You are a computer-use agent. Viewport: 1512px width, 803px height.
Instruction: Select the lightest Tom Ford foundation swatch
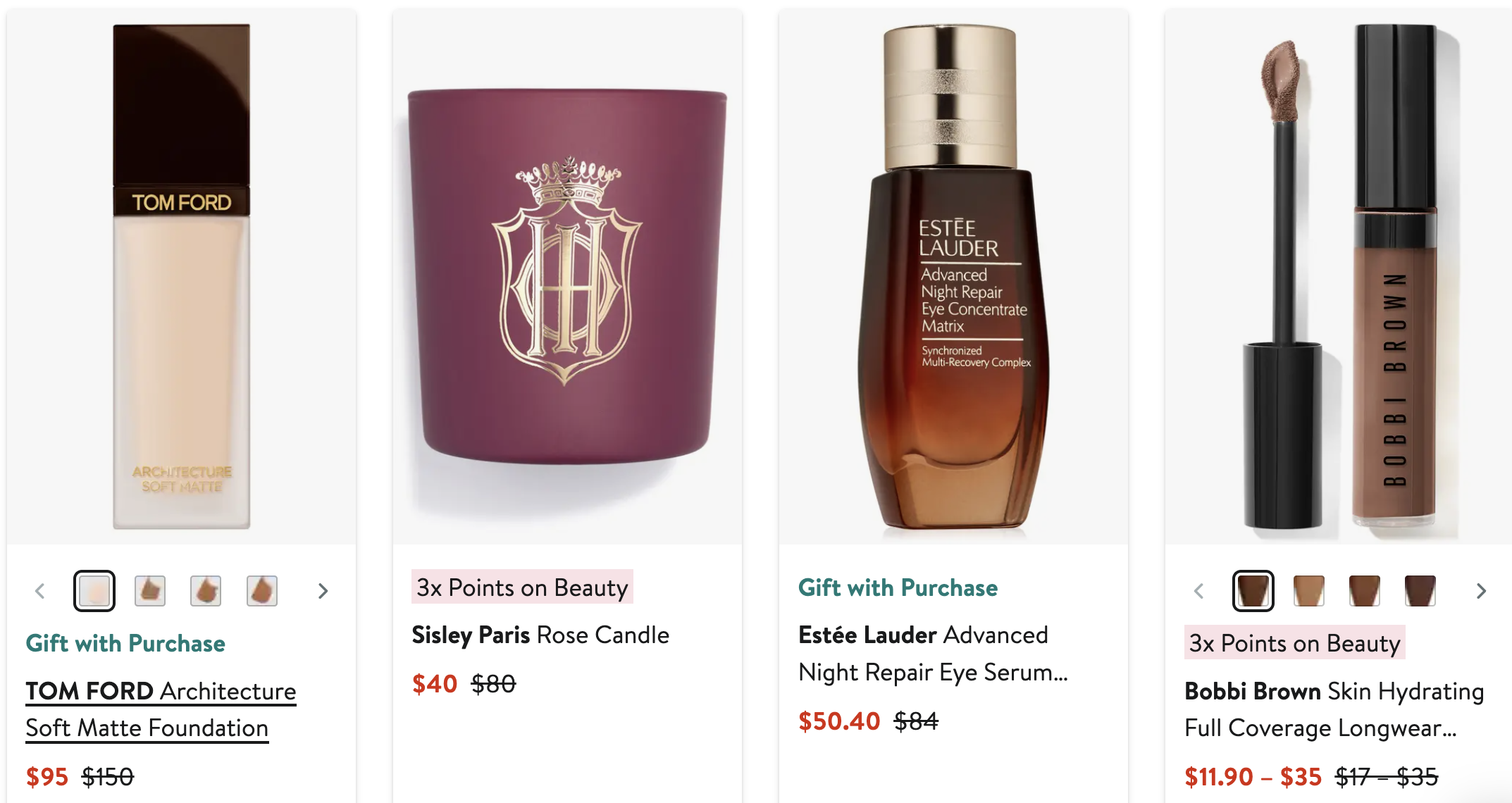click(x=94, y=591)
